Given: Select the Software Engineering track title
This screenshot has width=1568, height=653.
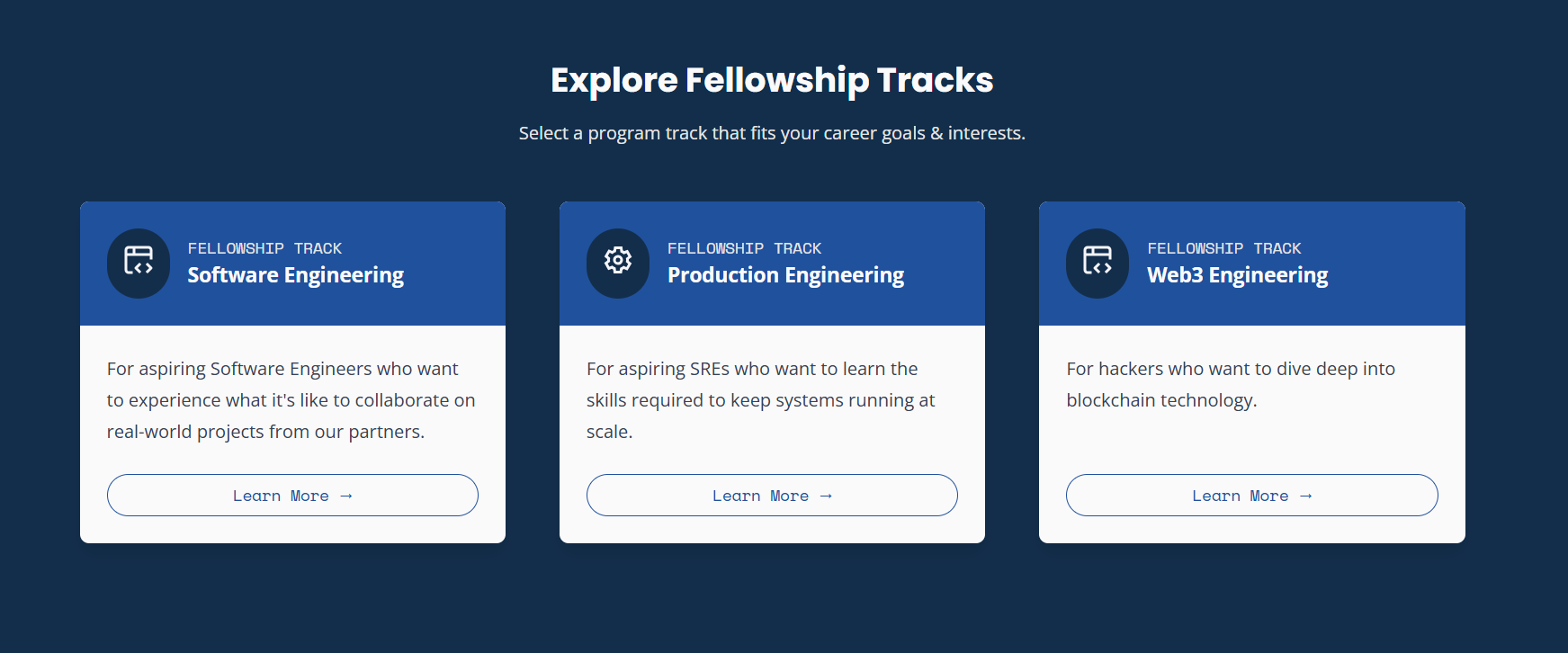Looking at the screenshot, I should point(295,274).
